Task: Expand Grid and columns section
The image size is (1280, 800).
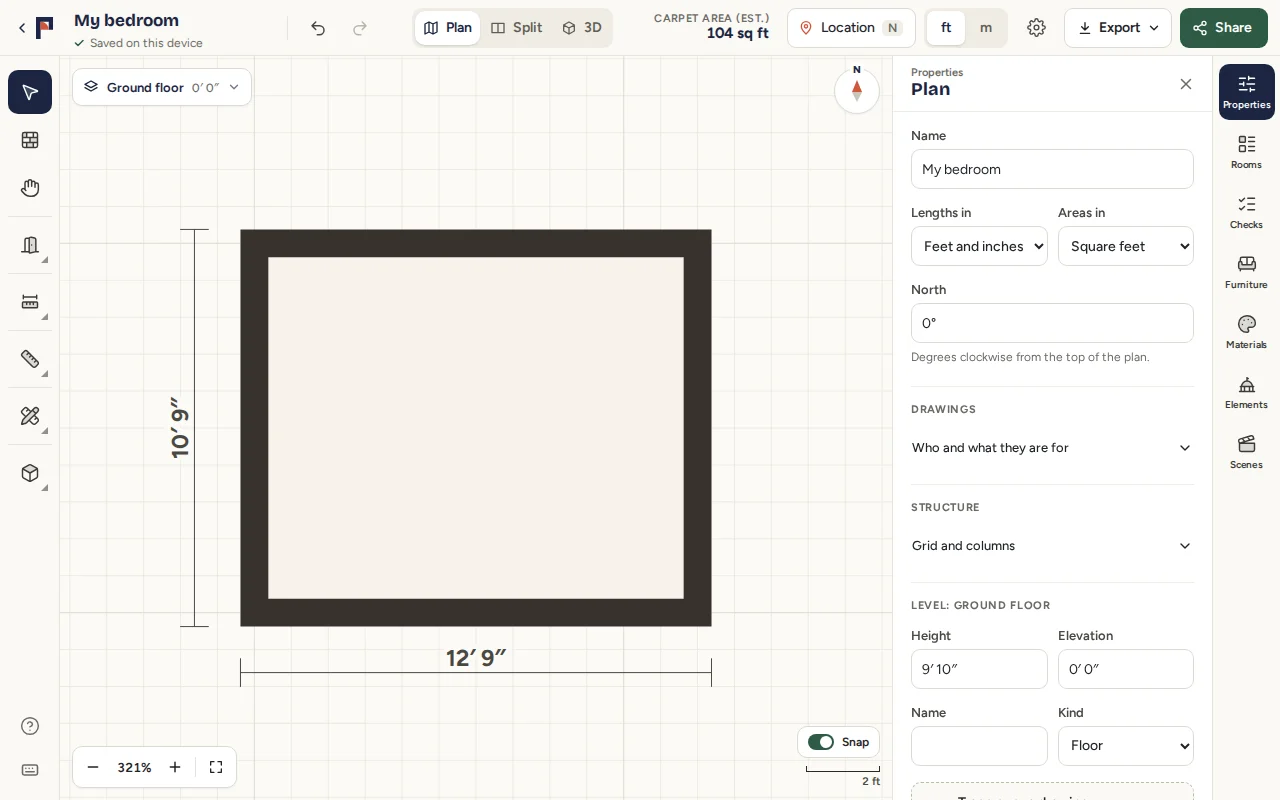Action: [1052, 546]
